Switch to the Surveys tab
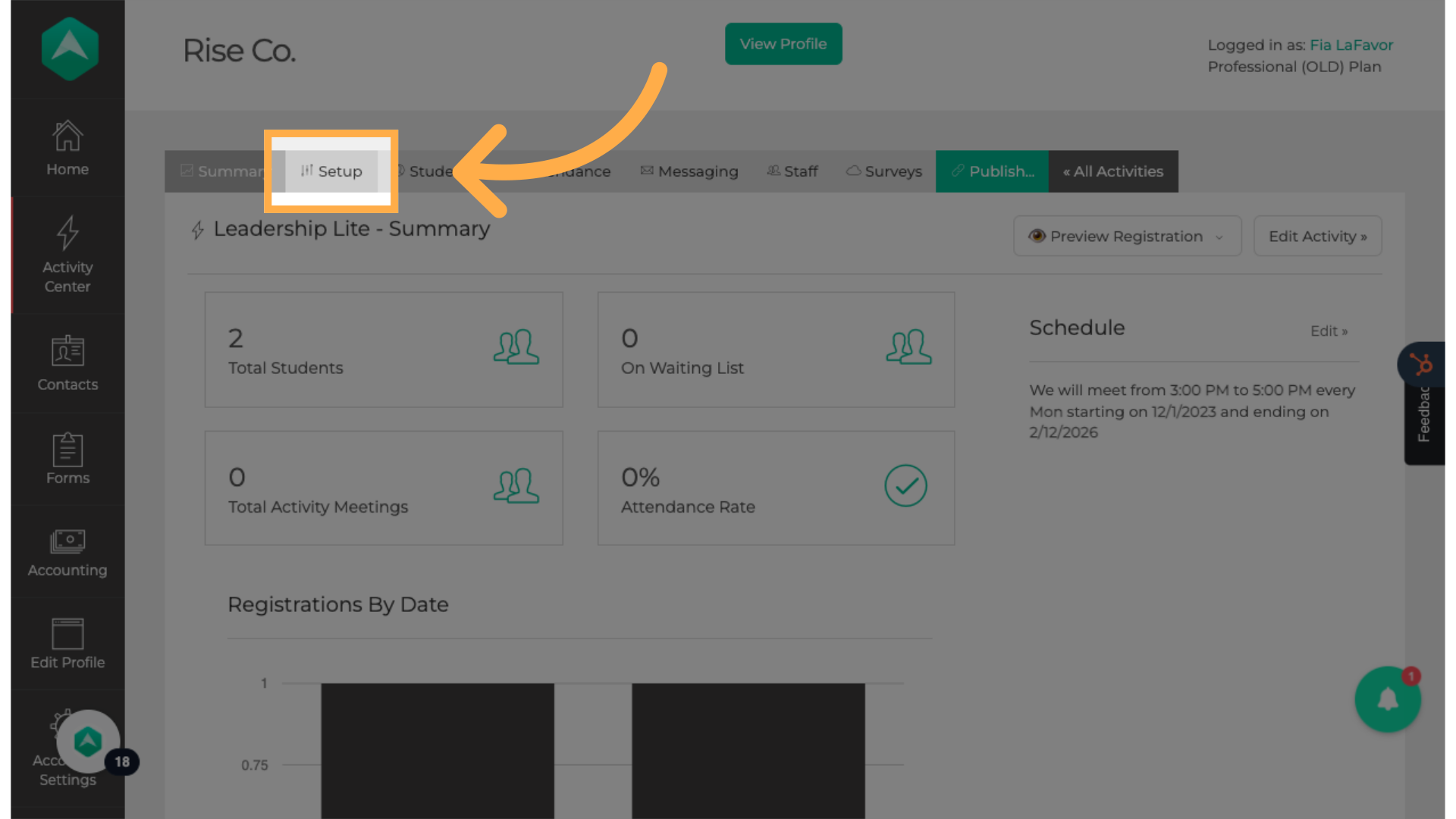 click(x=884, y=171)
